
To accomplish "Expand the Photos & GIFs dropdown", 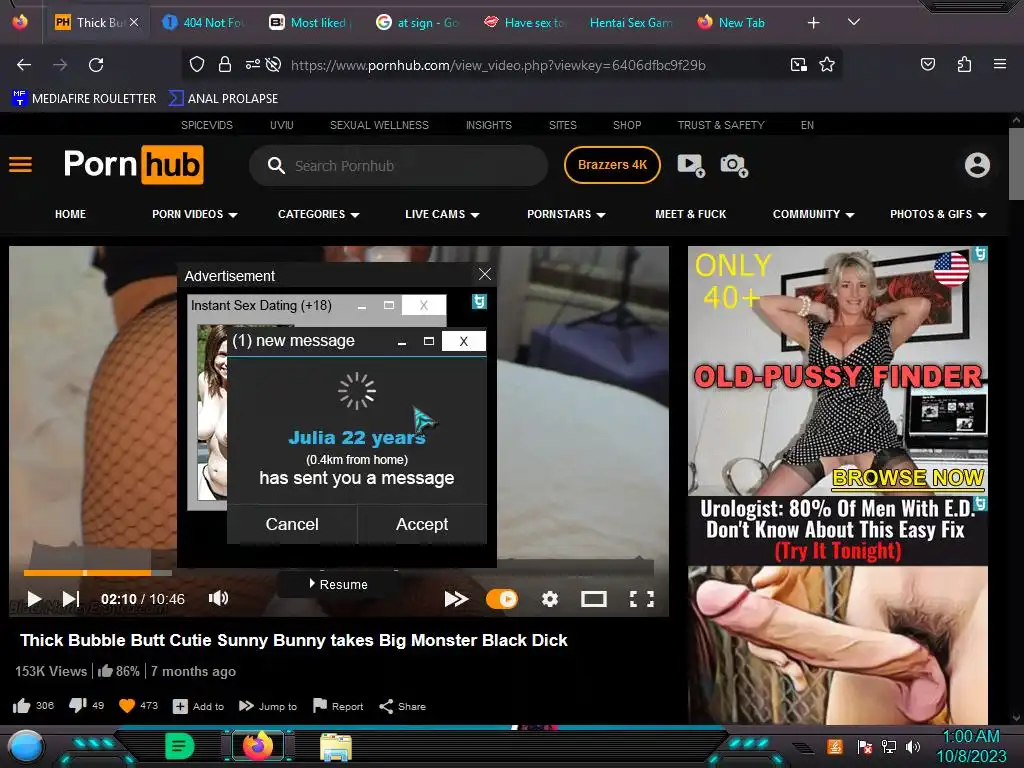I will [938, 214].
